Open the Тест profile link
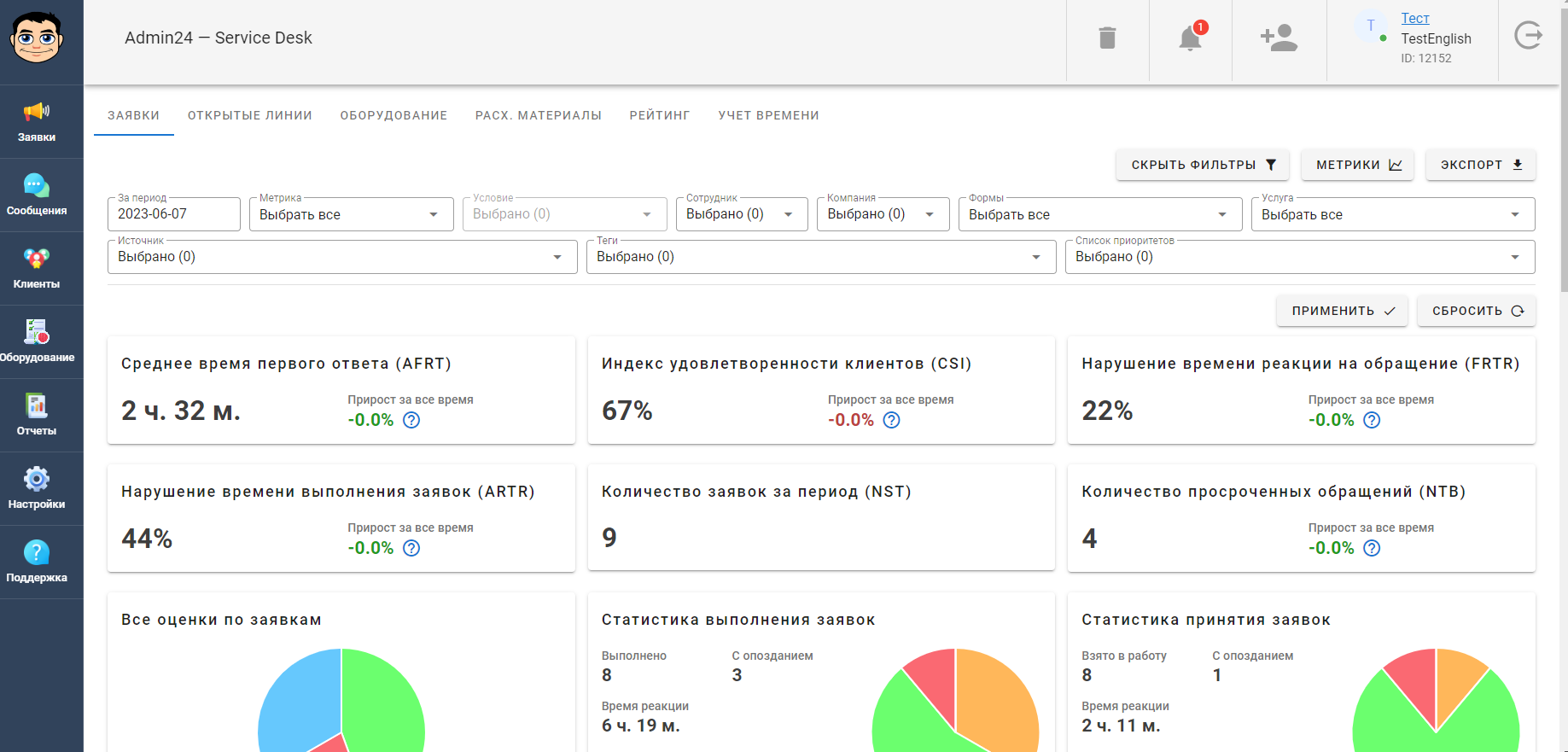 1415,18
